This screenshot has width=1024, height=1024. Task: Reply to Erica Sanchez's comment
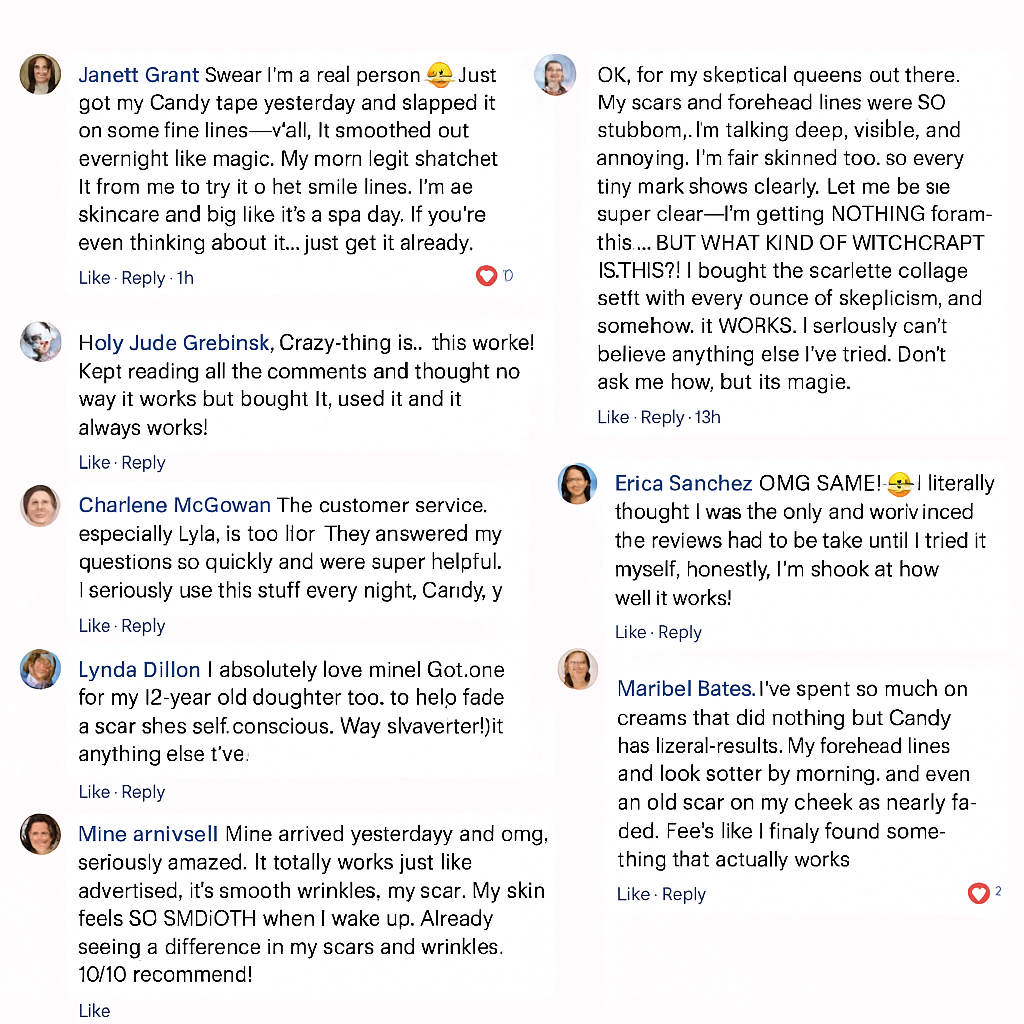point(680,633)
